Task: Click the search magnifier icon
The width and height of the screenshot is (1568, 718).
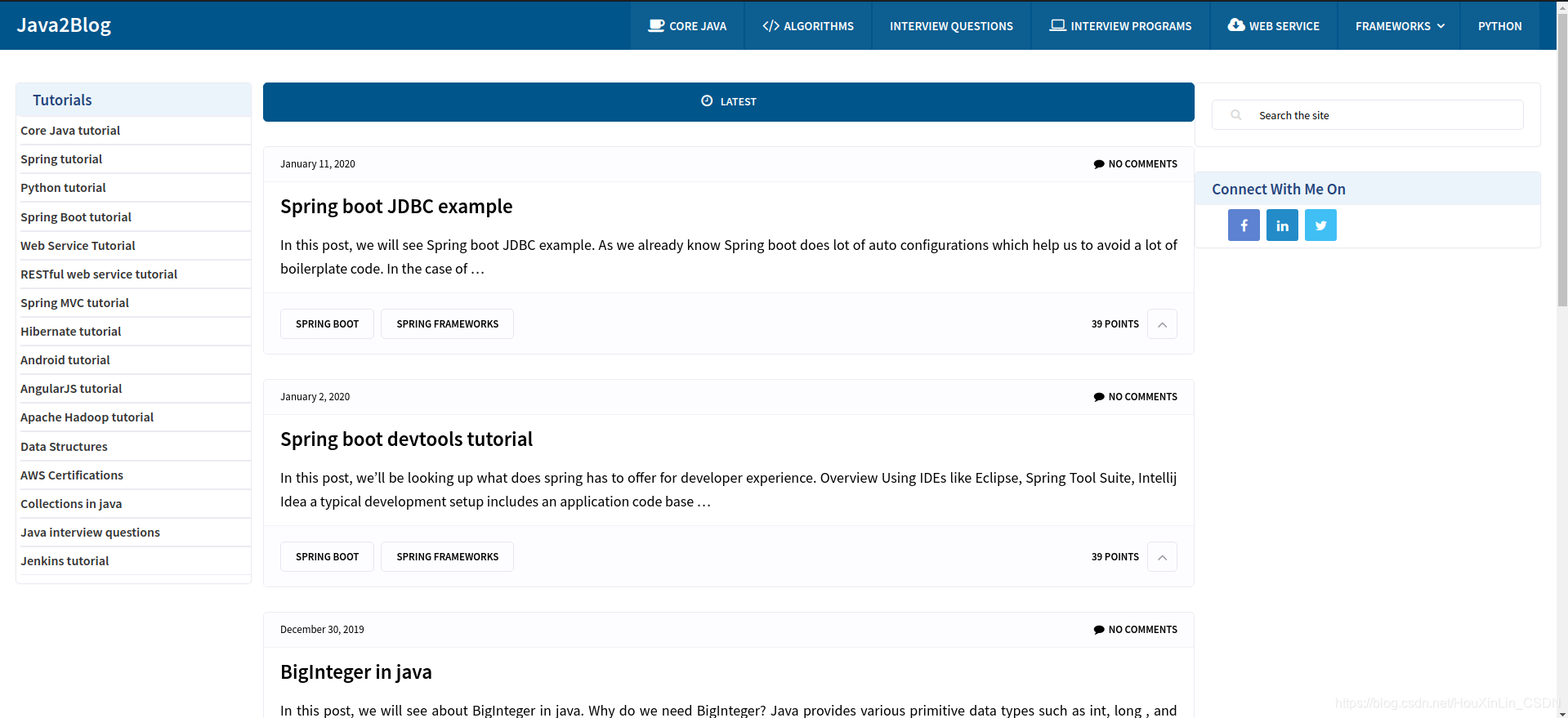Action: click(x=1236, y=115)
